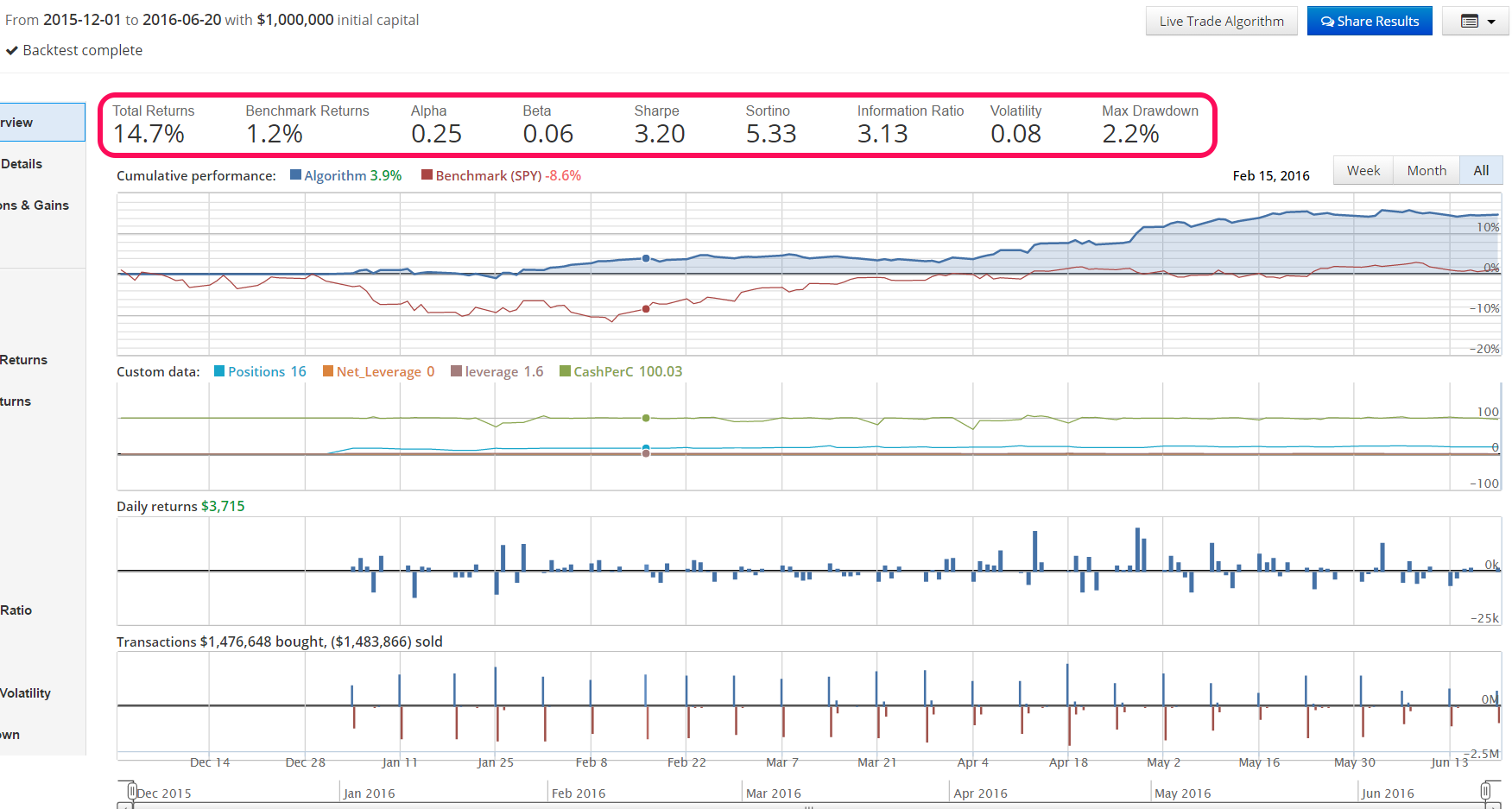
Task: Toggle the CashPerC series visibility
Action: point(566,371)
